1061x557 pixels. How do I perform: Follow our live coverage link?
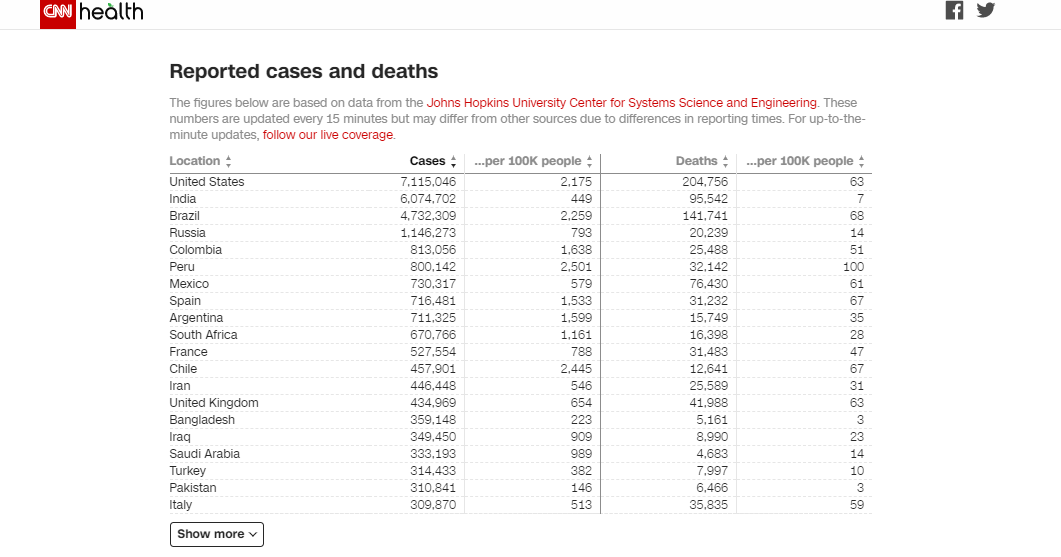tap(328, 135)
